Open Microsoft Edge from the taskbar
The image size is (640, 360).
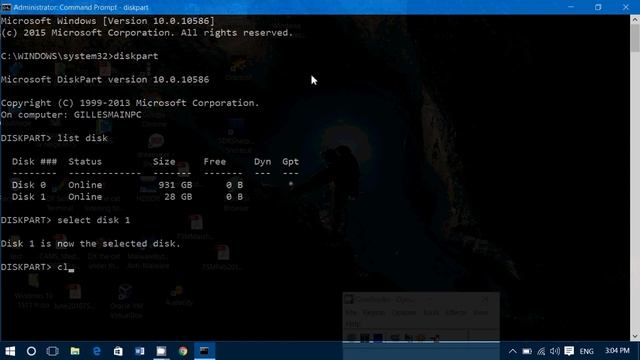click(x=97, y=351)
